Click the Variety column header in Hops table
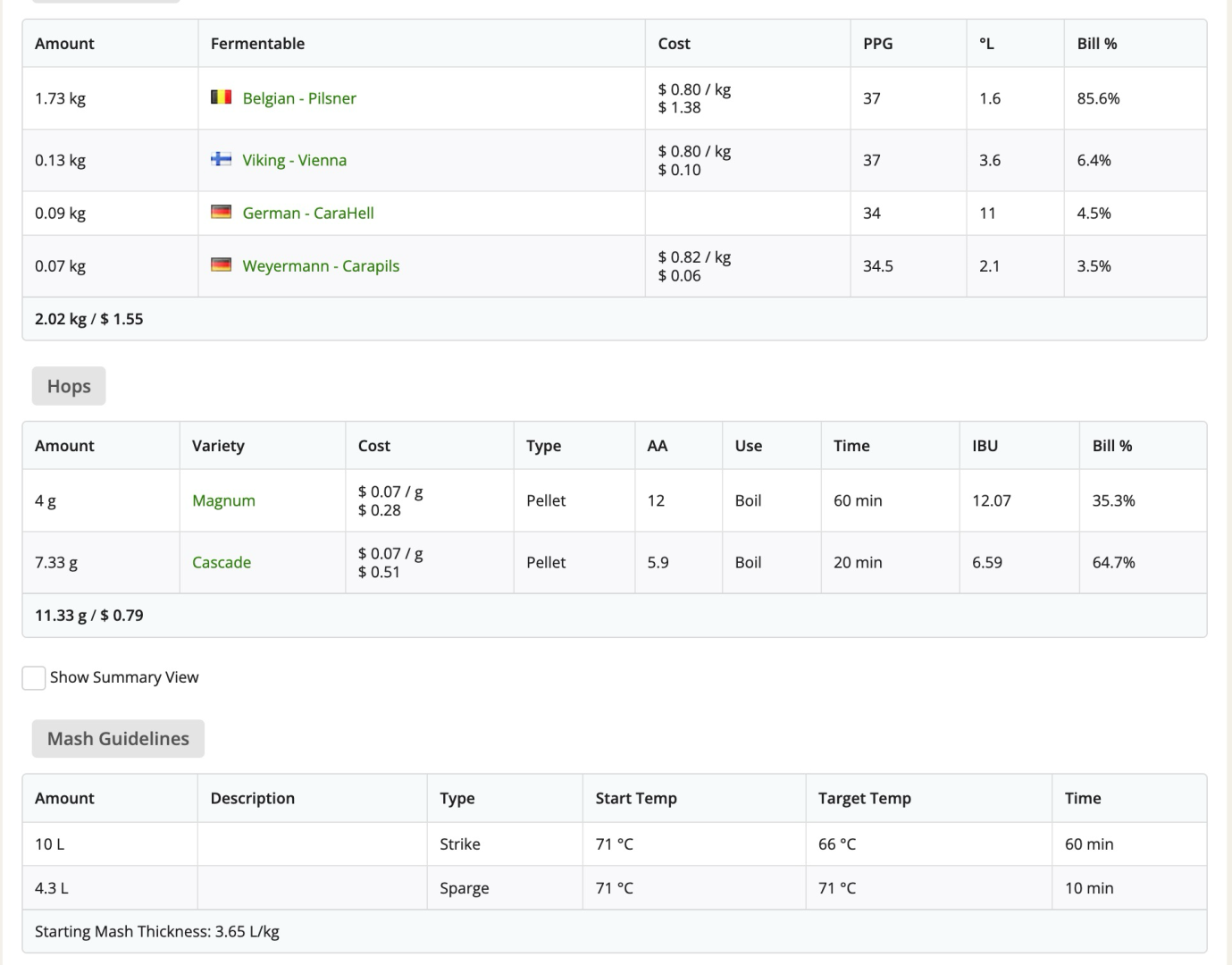Image resolution: width=1232 pixels, height=965 pixels. coord(218,445)
